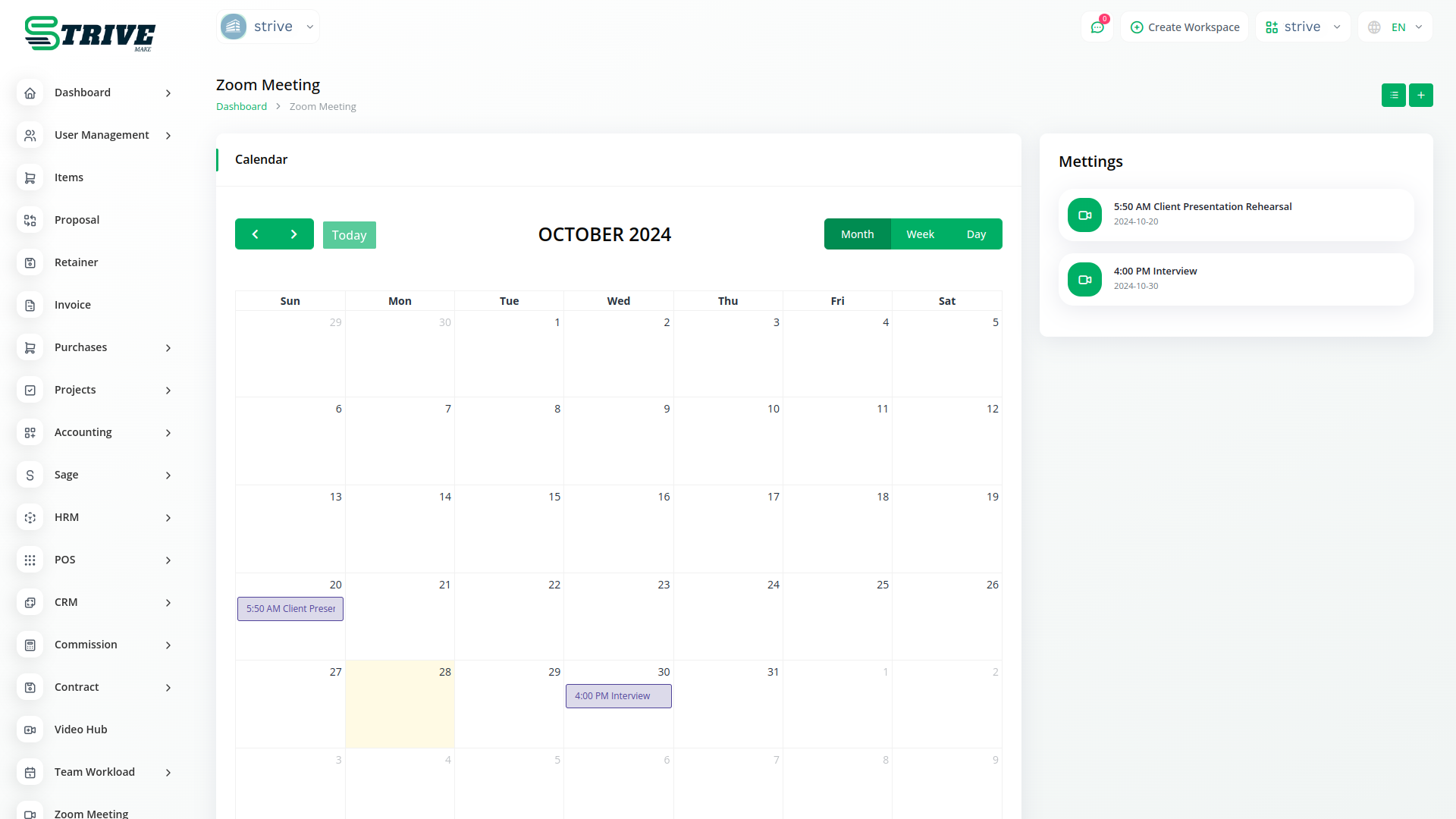The height and width of the screenshot is (819, 1456).
Task: Expand the HRM sidebar menu
Action: point(168,517)
